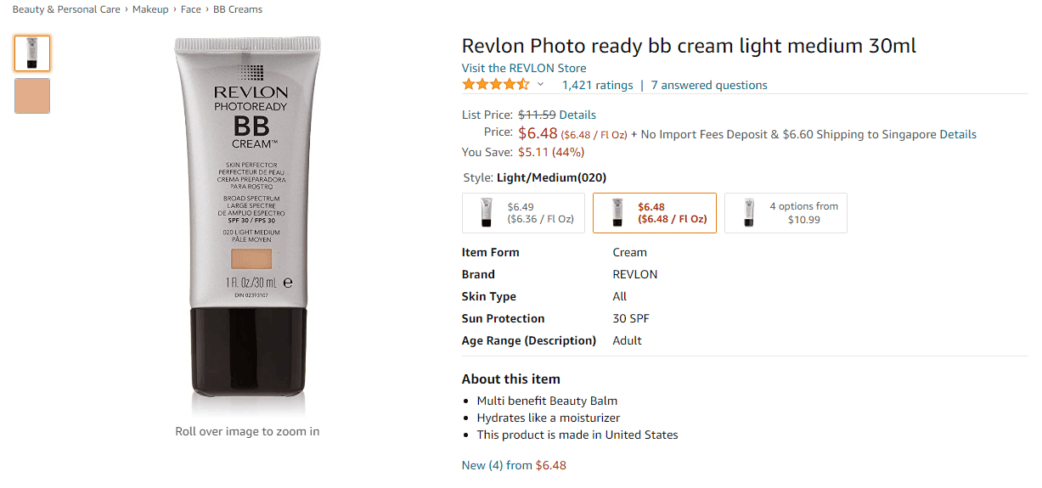
Task: Open the star rating dropdown chevron
Action: (540, 84)
